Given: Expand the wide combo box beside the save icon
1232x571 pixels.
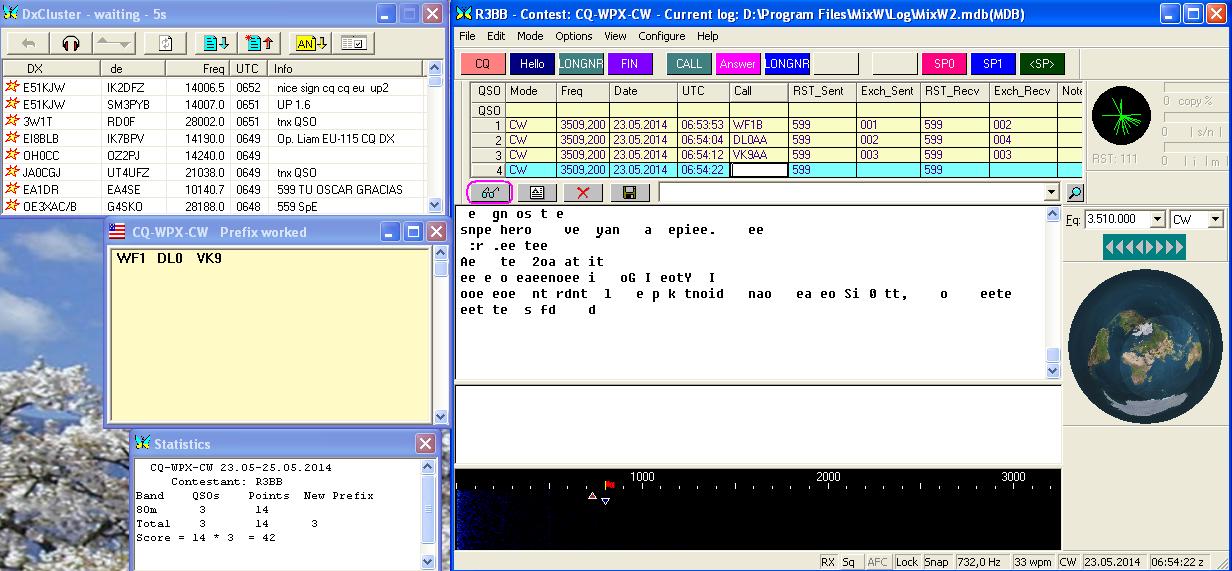Looking at the screenshot, I should click(1050, 192).
